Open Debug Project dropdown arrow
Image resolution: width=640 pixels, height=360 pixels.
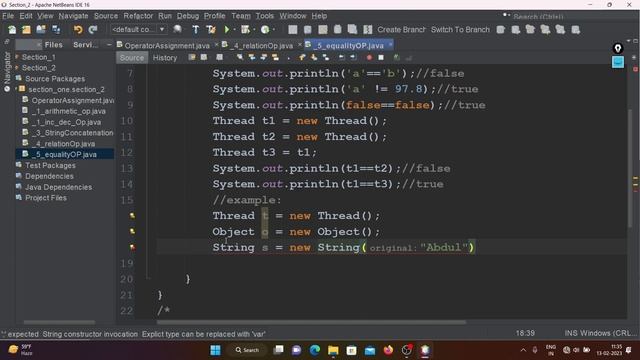coord(254,30)
